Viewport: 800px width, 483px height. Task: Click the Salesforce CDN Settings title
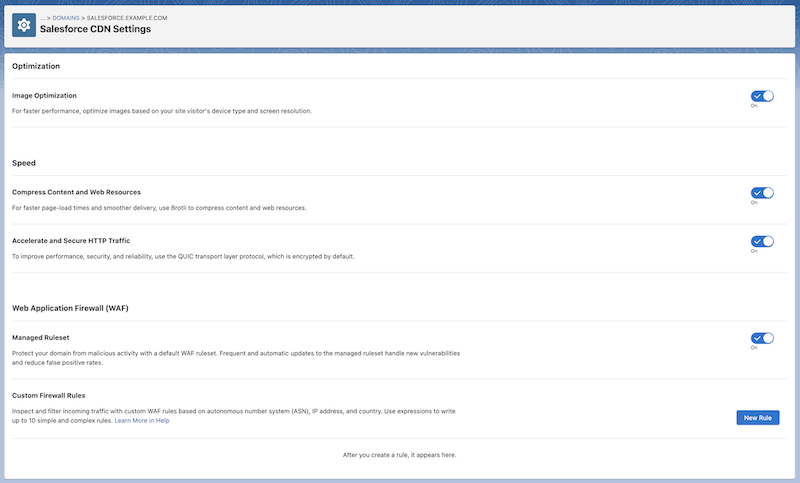point(95,29)
